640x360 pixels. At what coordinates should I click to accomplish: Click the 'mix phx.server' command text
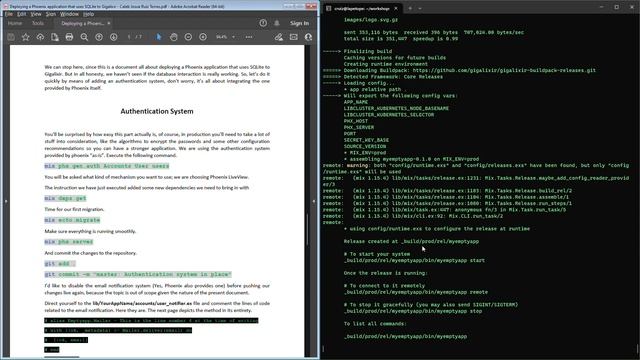pos(69,242)
